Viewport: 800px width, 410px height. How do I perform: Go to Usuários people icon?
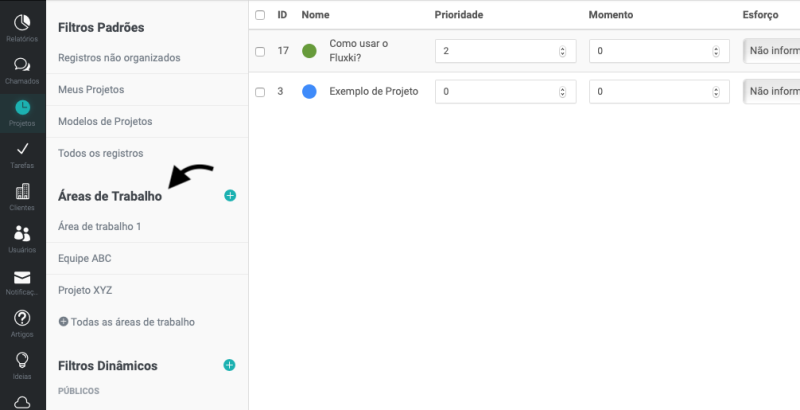coord(22,236)
